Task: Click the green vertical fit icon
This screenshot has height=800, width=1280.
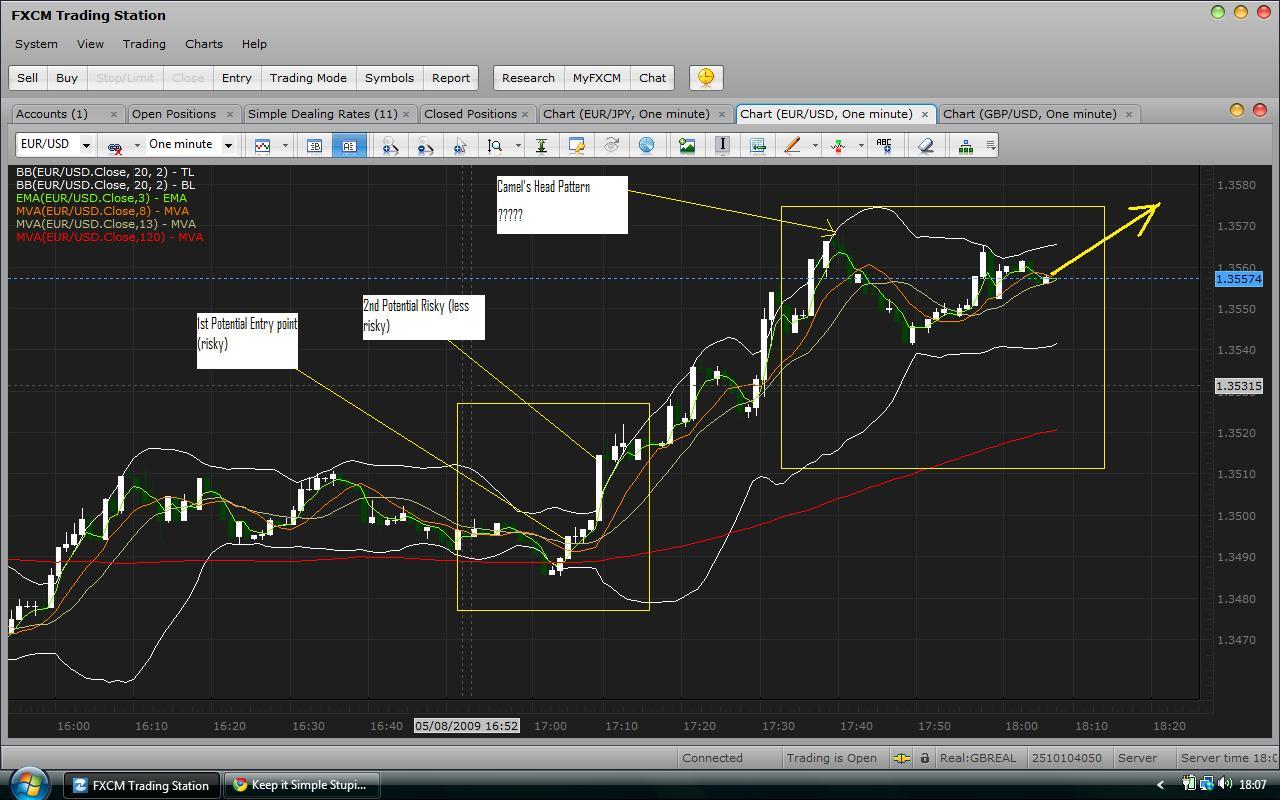Action: (541, 146)
